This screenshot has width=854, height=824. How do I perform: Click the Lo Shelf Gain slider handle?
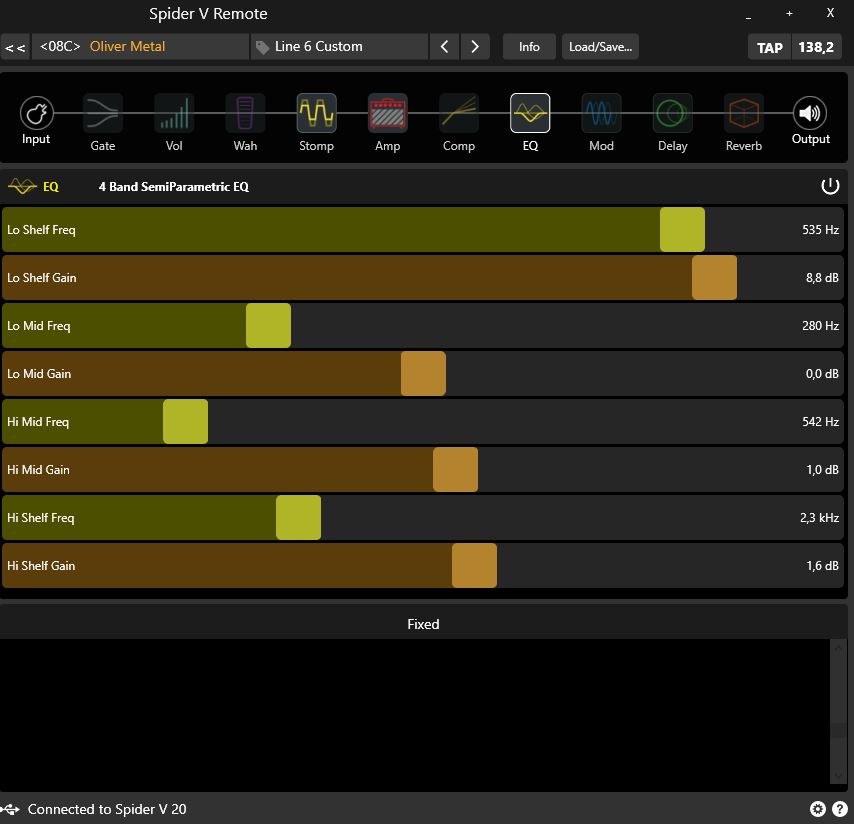[x=714, y=277]
